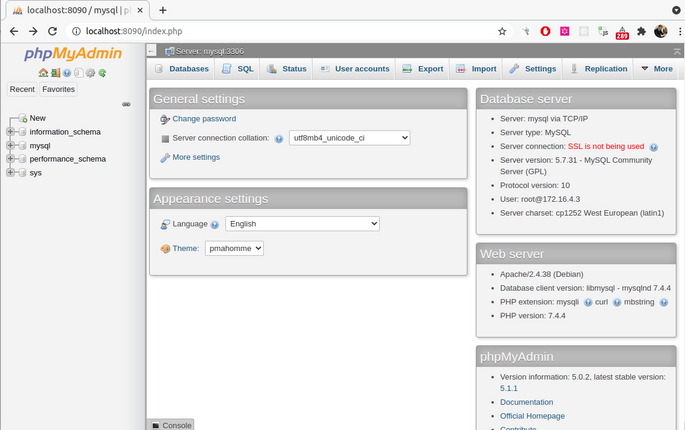This screenshot has height=430, width=685.
Task: Click the extension with 289 badge
Action: [x=622, y=33]
